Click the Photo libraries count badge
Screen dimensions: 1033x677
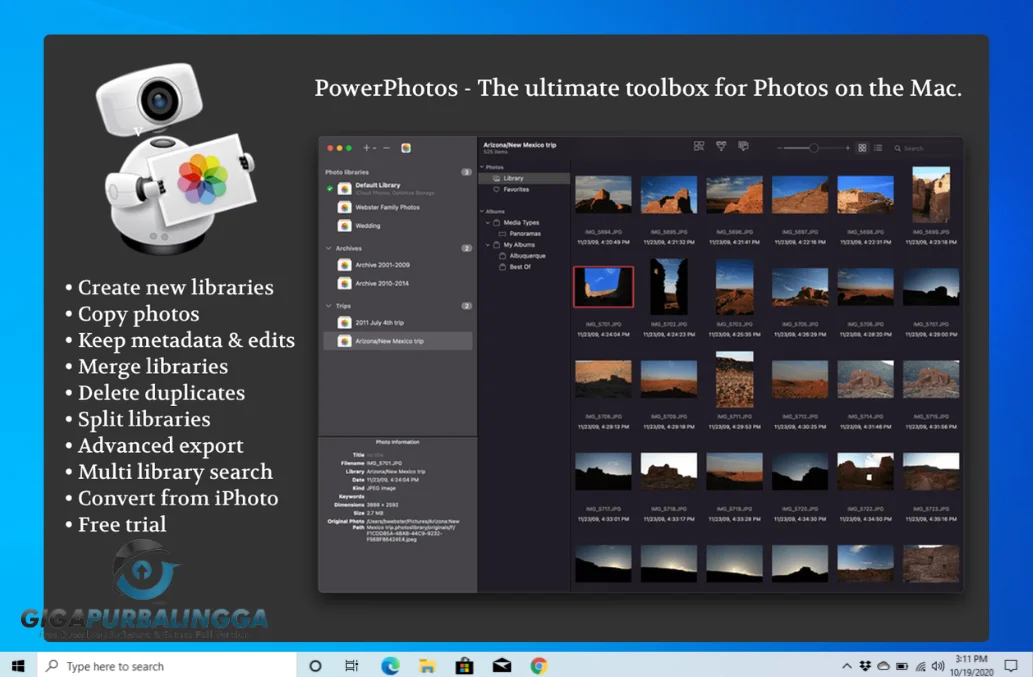point(466,172)
